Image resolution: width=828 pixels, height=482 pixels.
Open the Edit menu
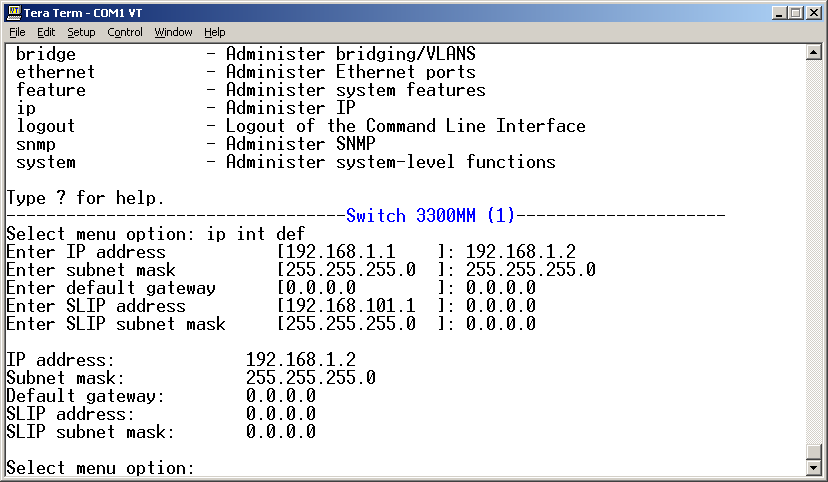pos(46,32)
